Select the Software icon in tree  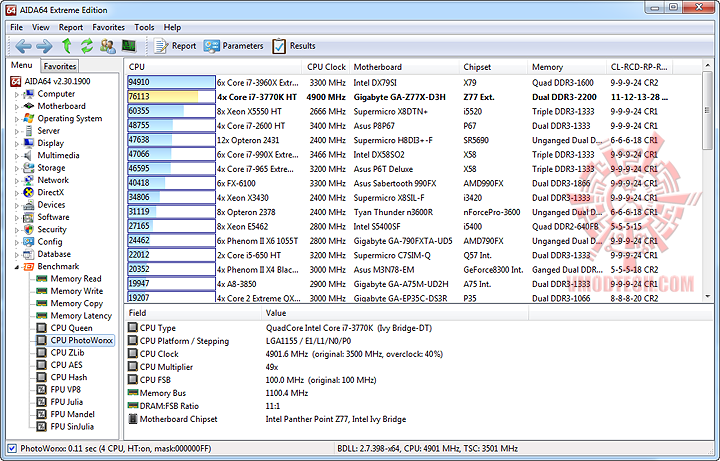(x=28, y=217)
